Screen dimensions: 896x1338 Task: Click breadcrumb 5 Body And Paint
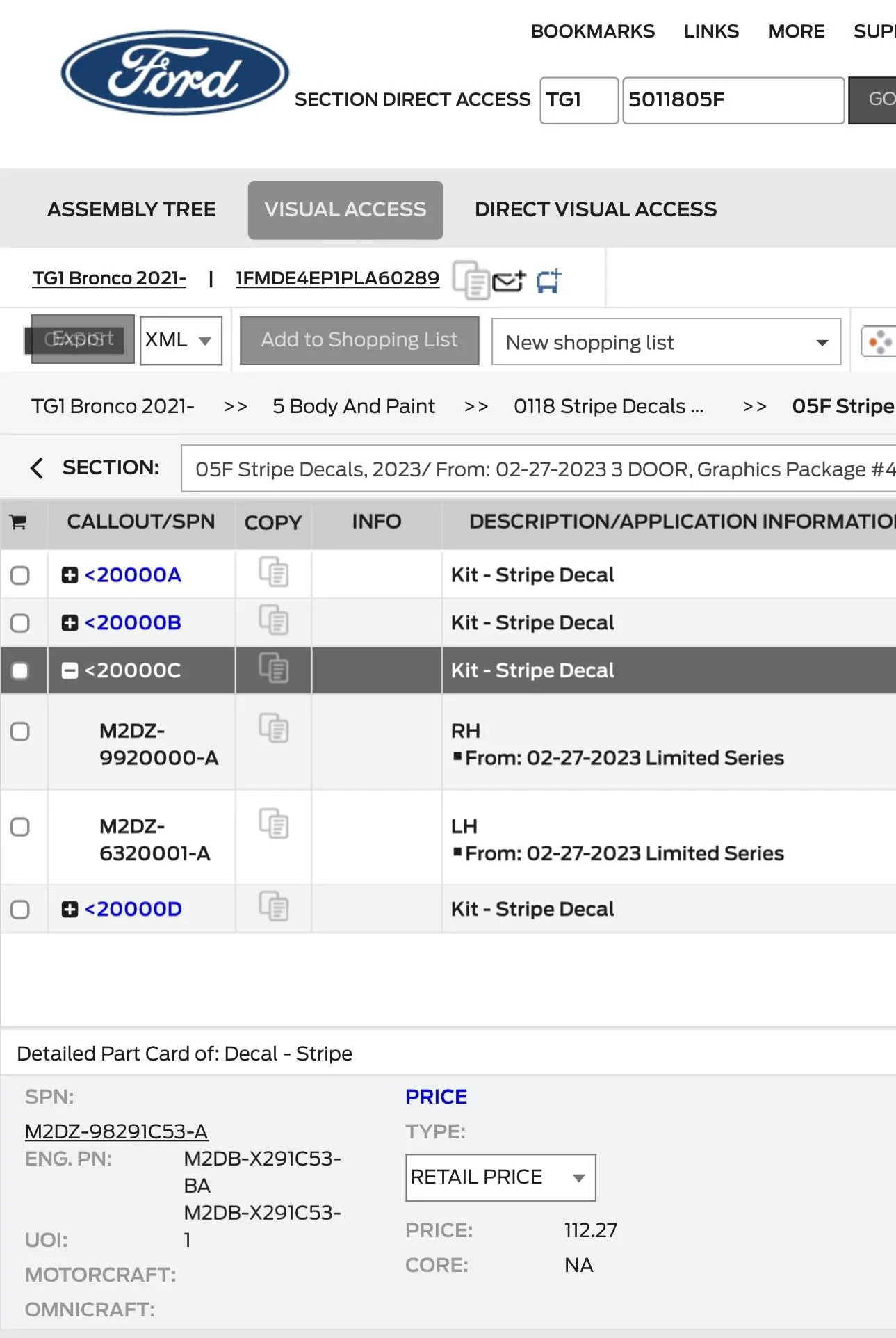(354, 406)
